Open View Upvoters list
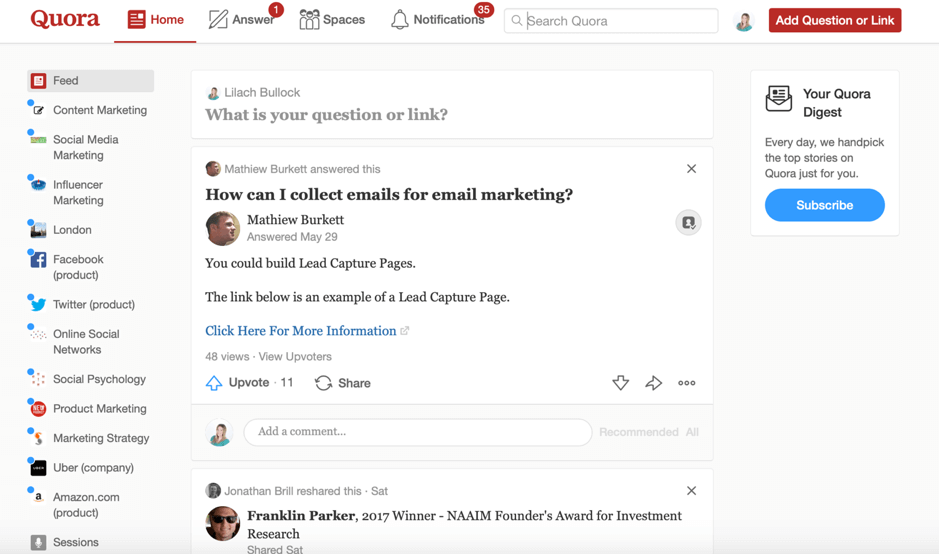Screen dimensions: 939x554 (295, 357)
